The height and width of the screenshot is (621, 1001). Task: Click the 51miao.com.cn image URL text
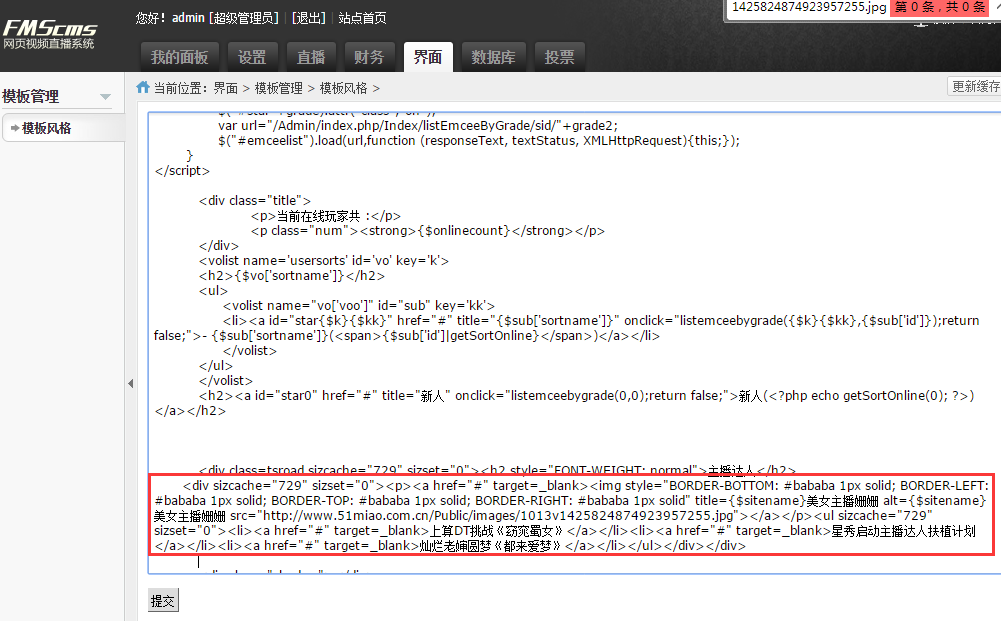pos(498,516)
